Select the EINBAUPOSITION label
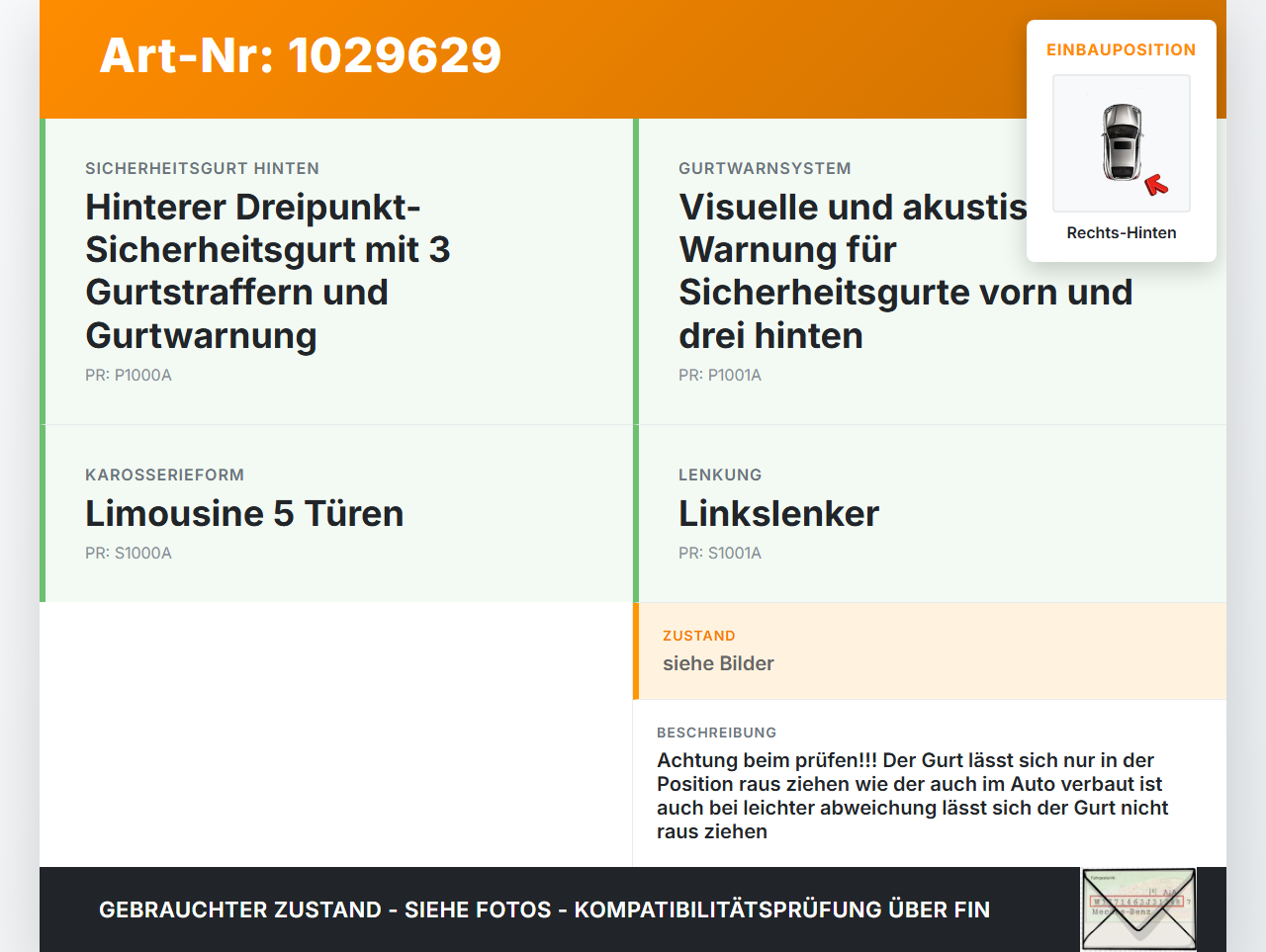Viewport: 1266px width, 952px height. [1122, 49]
